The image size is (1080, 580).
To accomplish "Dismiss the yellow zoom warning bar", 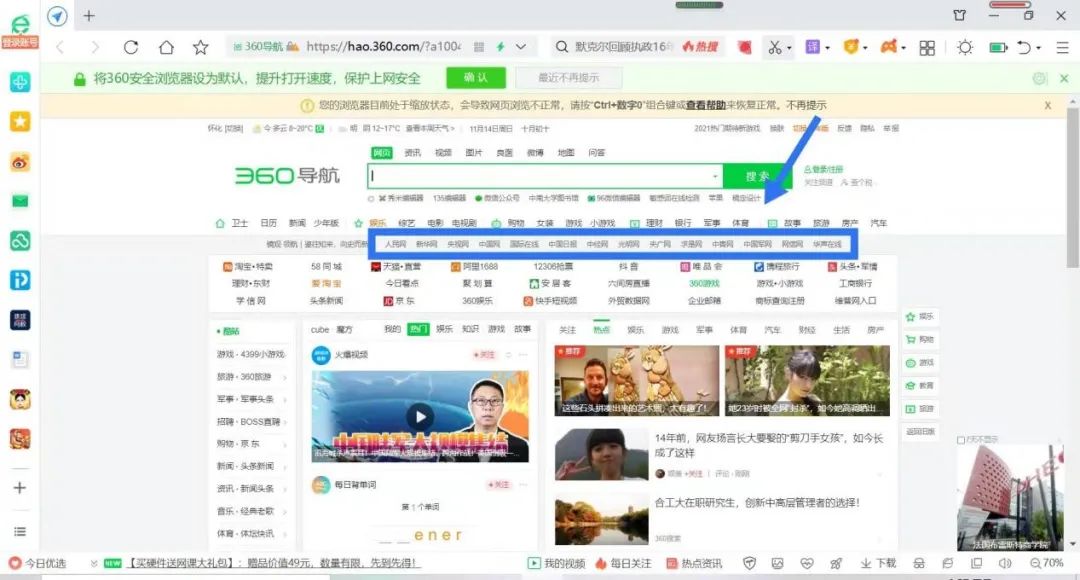I will 1048,105.
